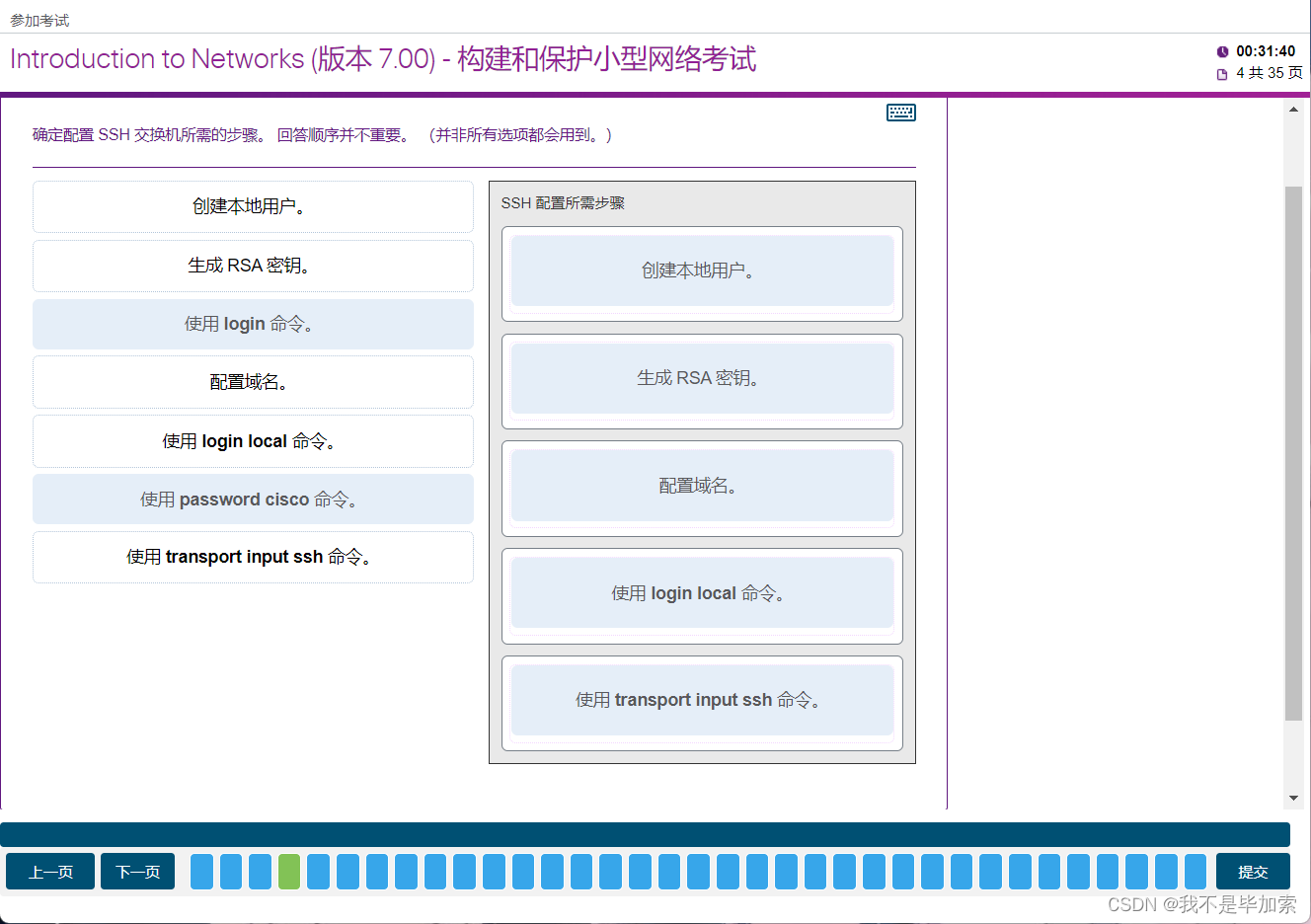Jump to the first page indicator square
Viewport: 1311px width, 924px height.
(201, 872)
